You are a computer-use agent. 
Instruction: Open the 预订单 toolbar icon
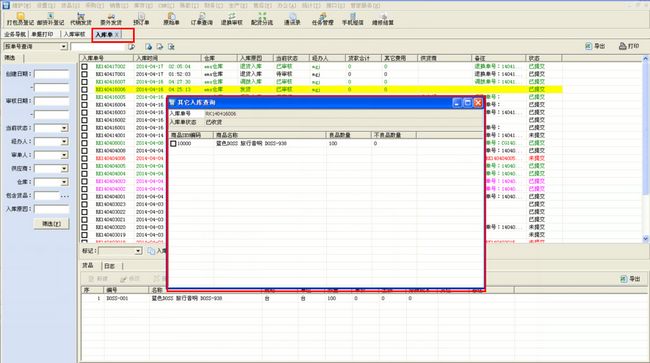(141, 19)
